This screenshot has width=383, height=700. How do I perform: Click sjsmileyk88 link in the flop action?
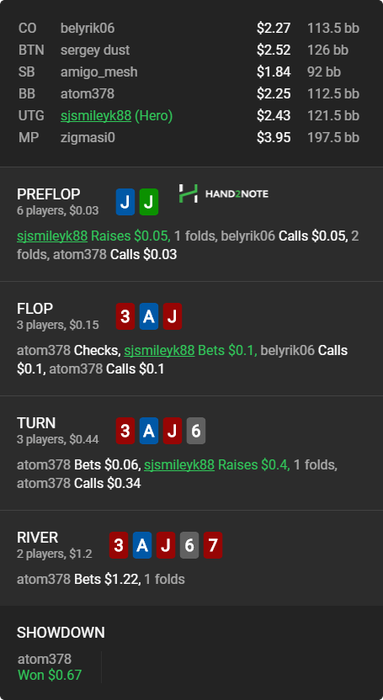(x=159, y=350)
